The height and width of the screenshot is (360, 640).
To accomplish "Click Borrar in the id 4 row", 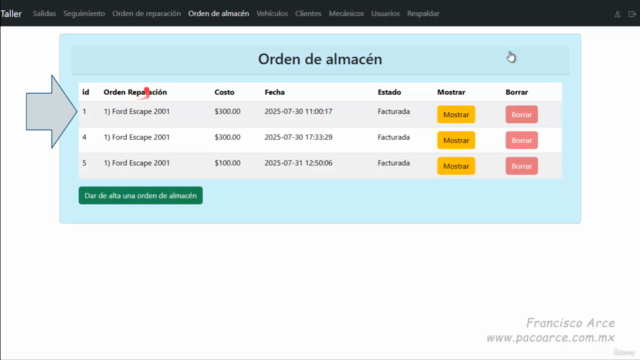I will point(521,140).
